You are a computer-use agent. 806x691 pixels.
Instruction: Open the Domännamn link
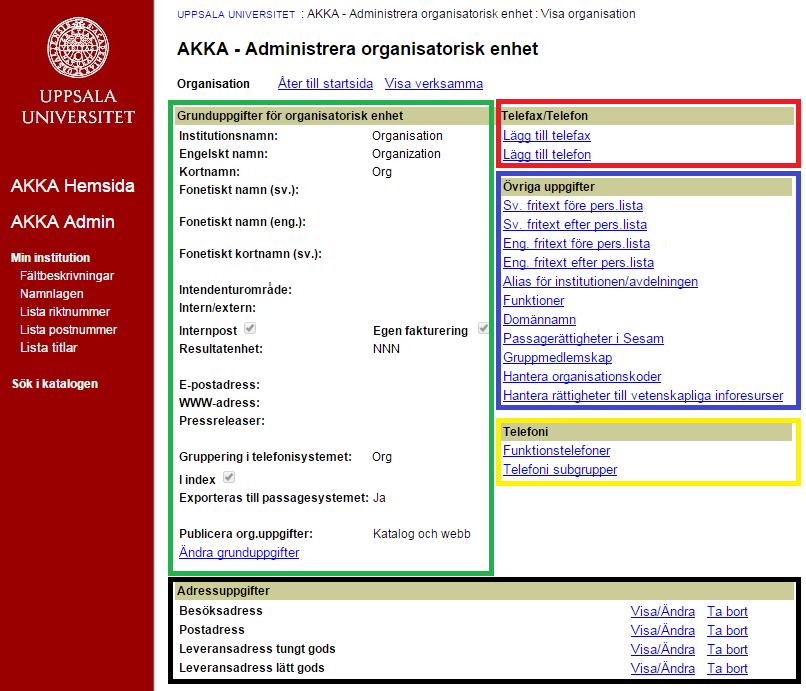click(539, 319)
